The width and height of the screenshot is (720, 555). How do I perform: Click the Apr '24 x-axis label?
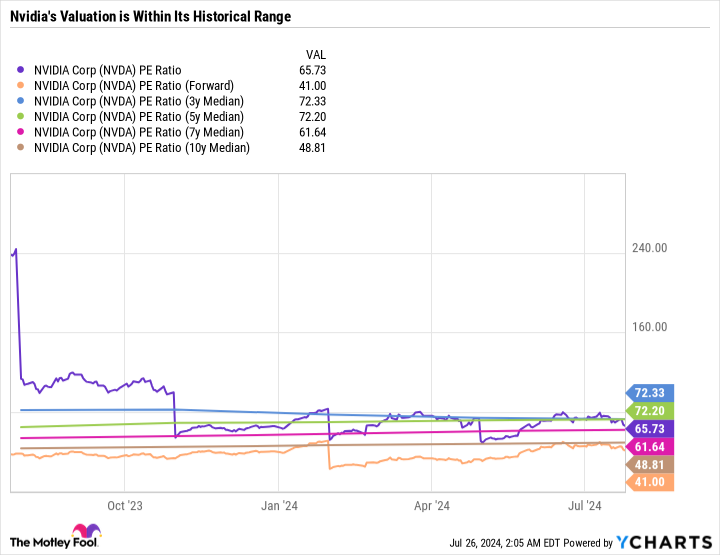pyautogui.click(x=432, y=506)
